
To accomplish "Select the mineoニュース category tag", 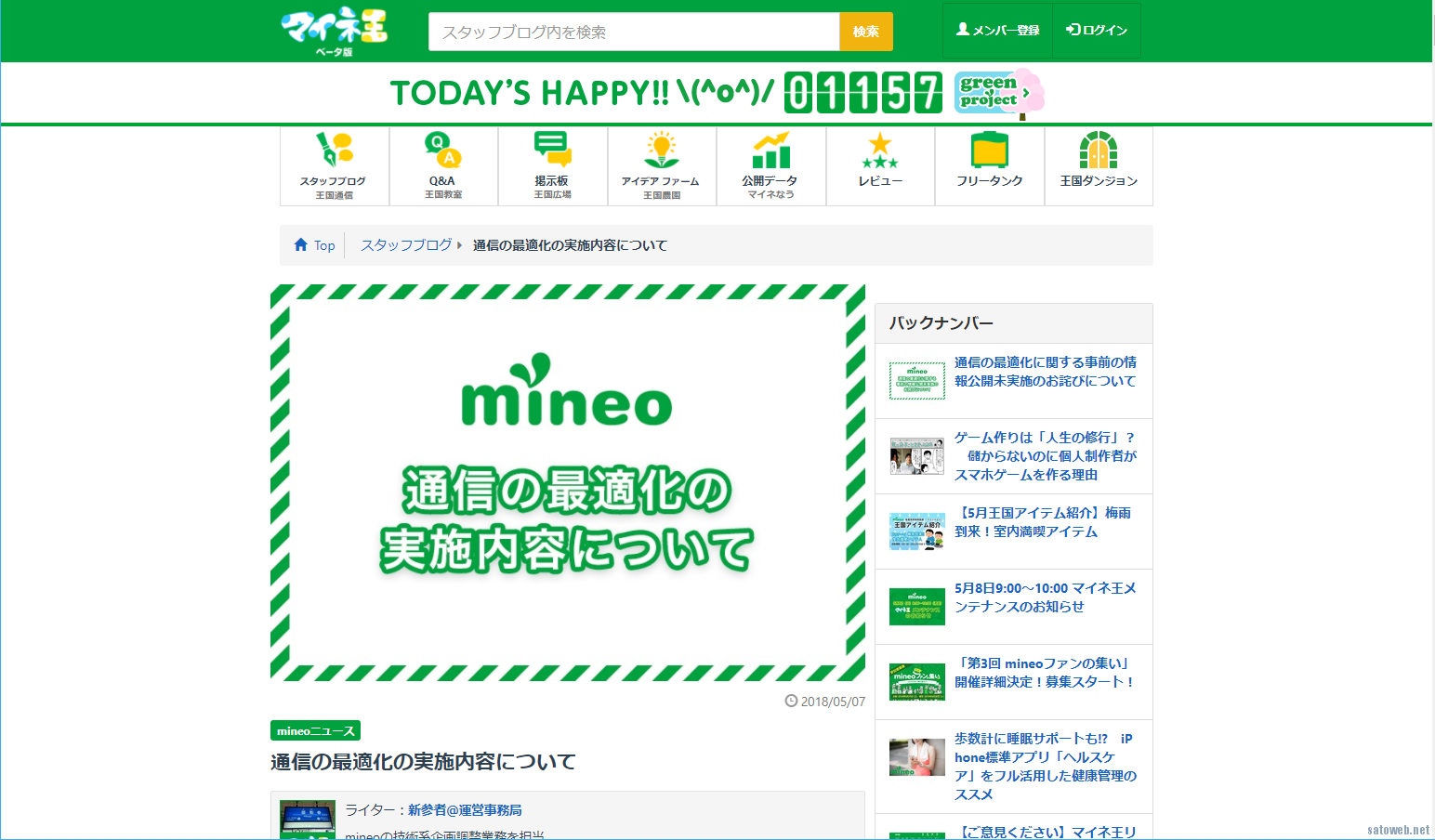I will pos(315,731).
